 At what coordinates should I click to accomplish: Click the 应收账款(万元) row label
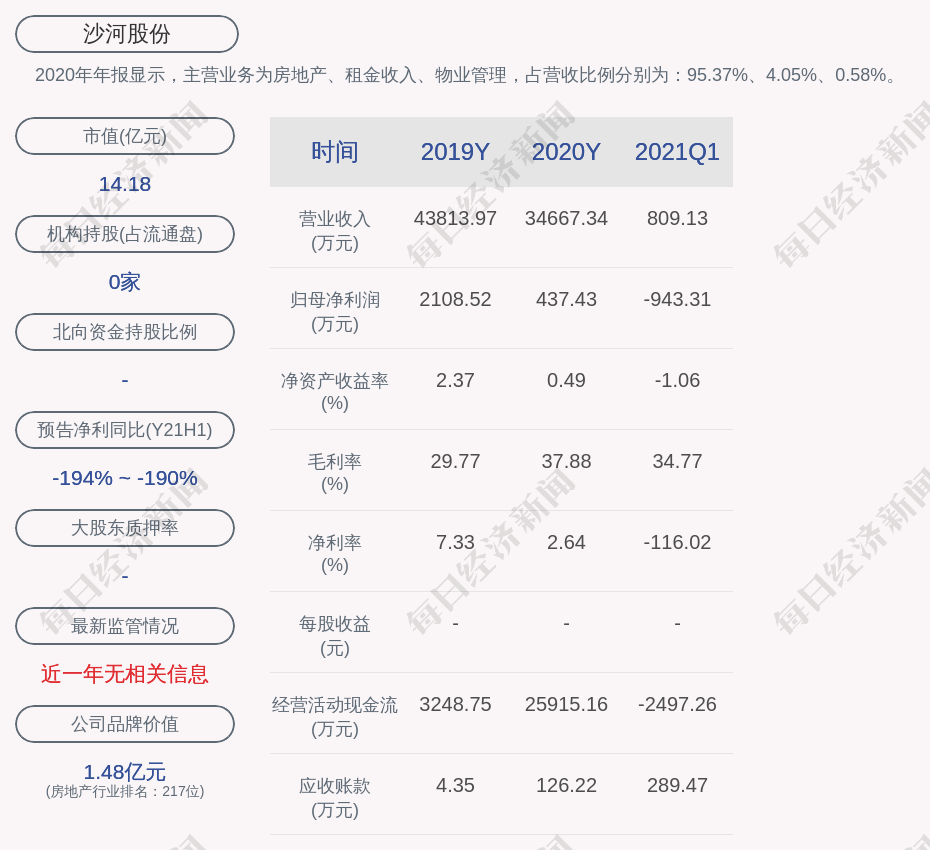(335, 798)
